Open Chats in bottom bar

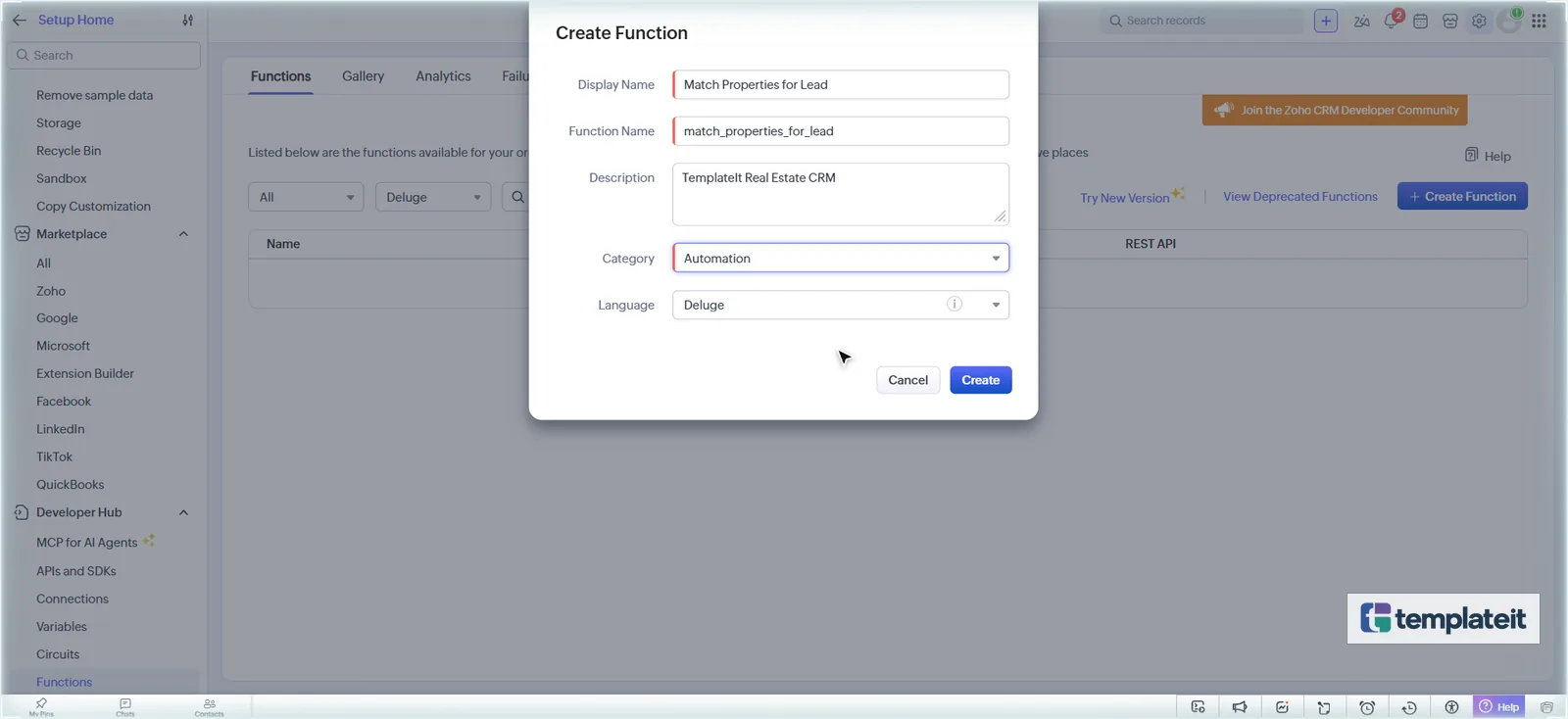[x=125, y=706]
